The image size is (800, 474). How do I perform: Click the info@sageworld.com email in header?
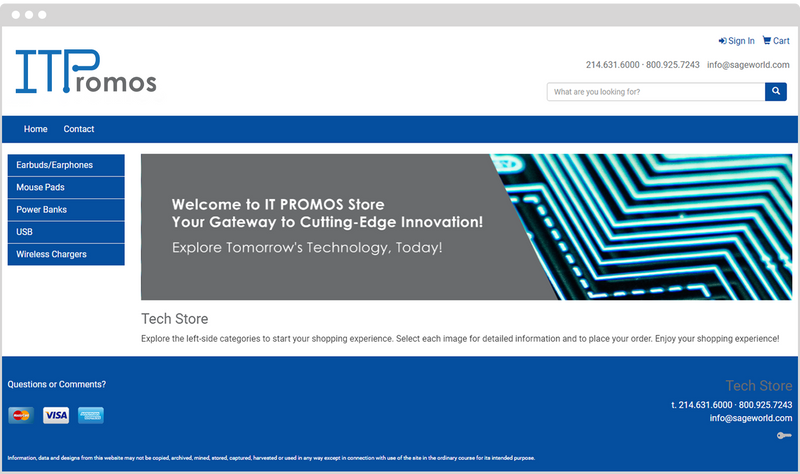pos(749,65)
